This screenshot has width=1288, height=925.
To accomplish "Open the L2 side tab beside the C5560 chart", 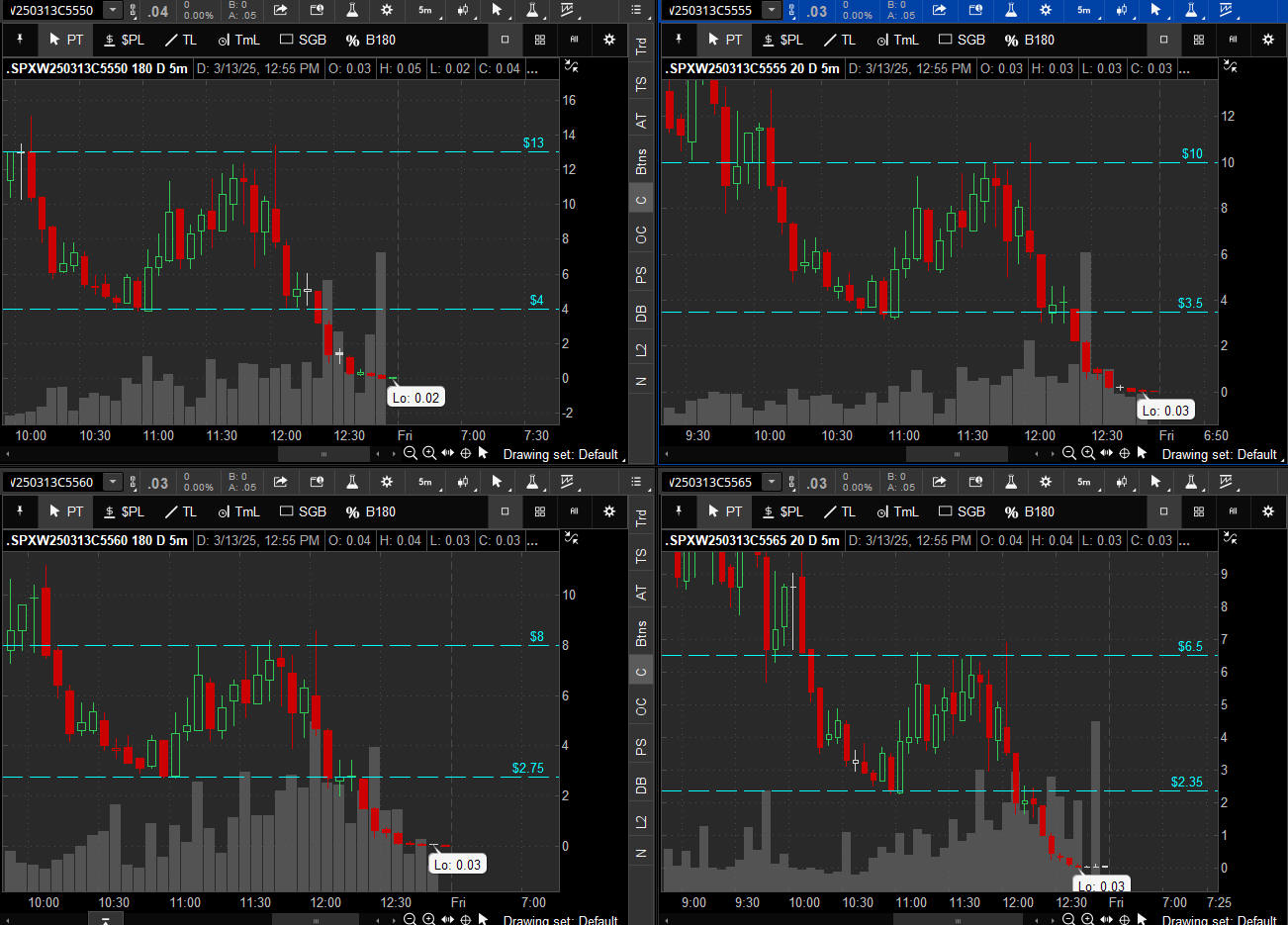I will click(x=641, y=822).
